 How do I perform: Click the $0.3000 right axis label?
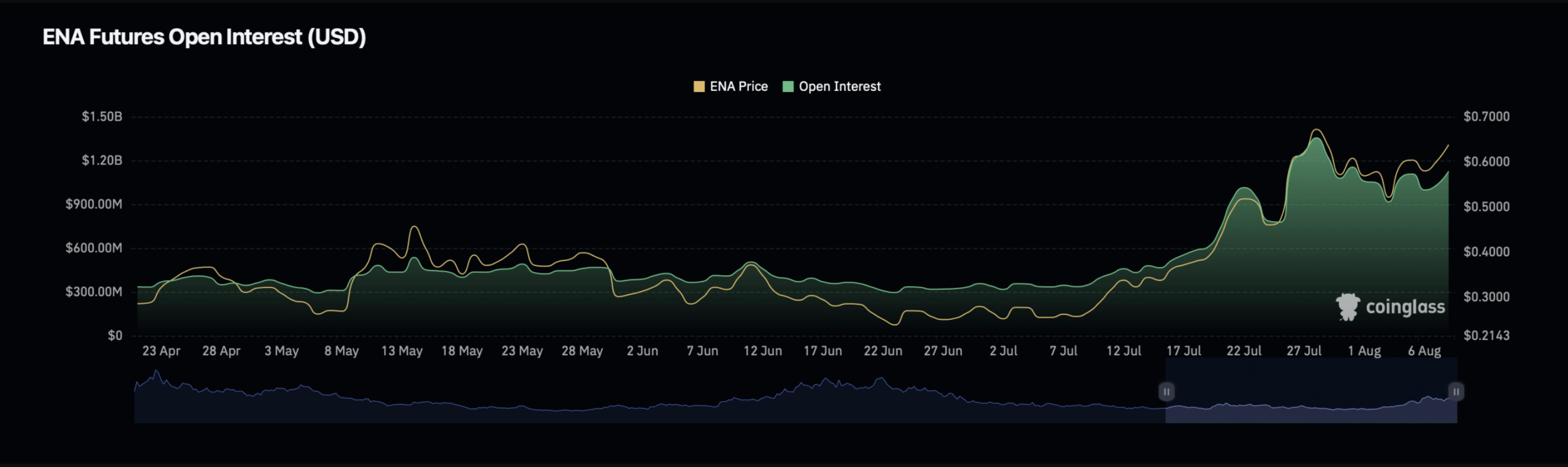1486,296
